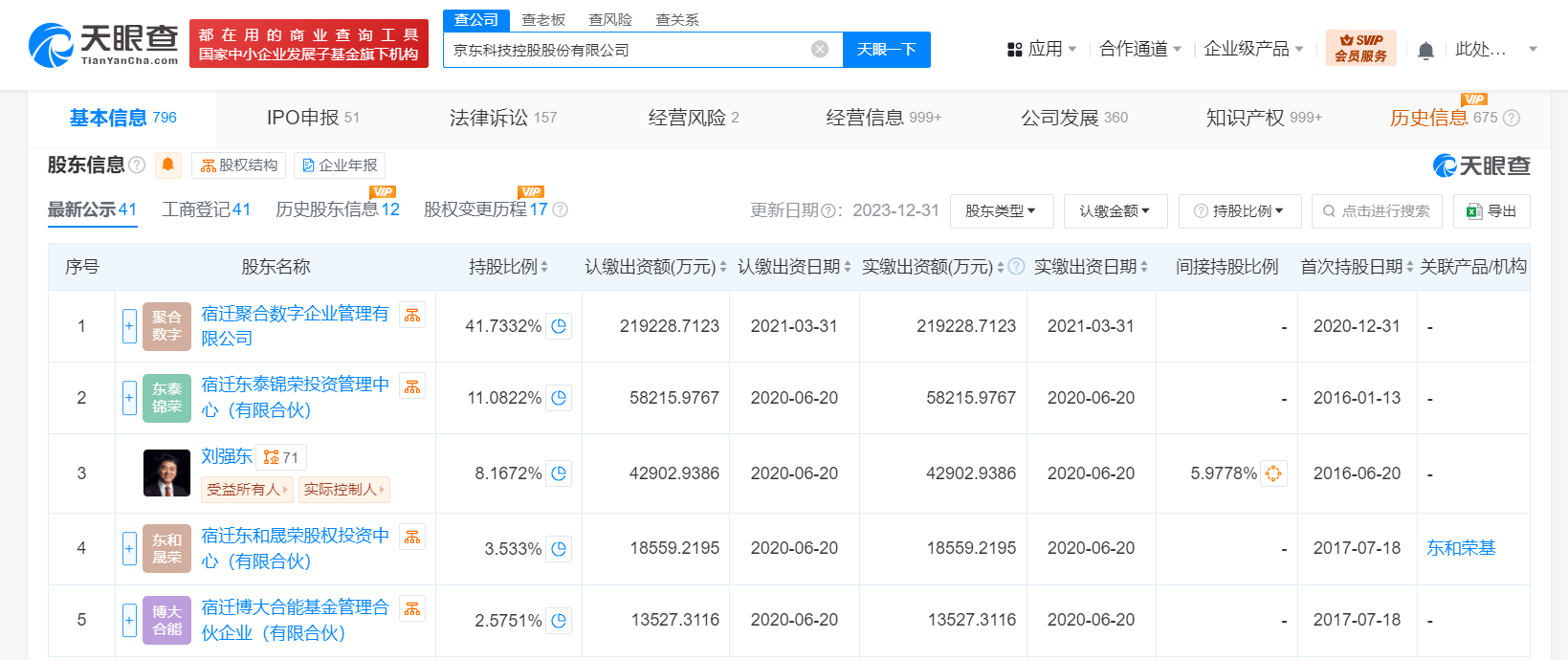Expand the 企业级产品 header menu
Viewport: 1568px width, 660px height.
[x=1253, y=49]
